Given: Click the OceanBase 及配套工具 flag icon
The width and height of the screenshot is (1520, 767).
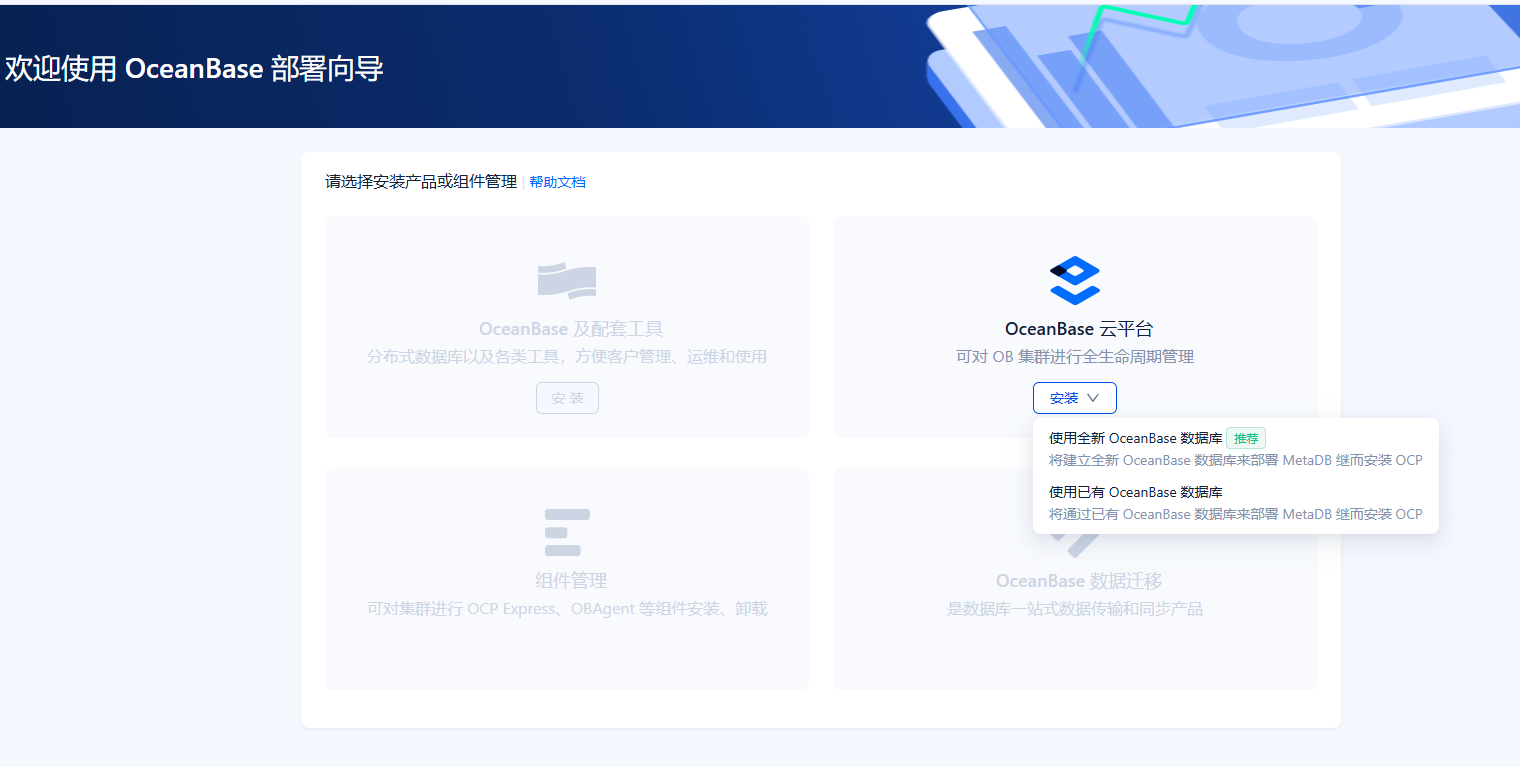Looking at the screenshot, I should point(567,281).
